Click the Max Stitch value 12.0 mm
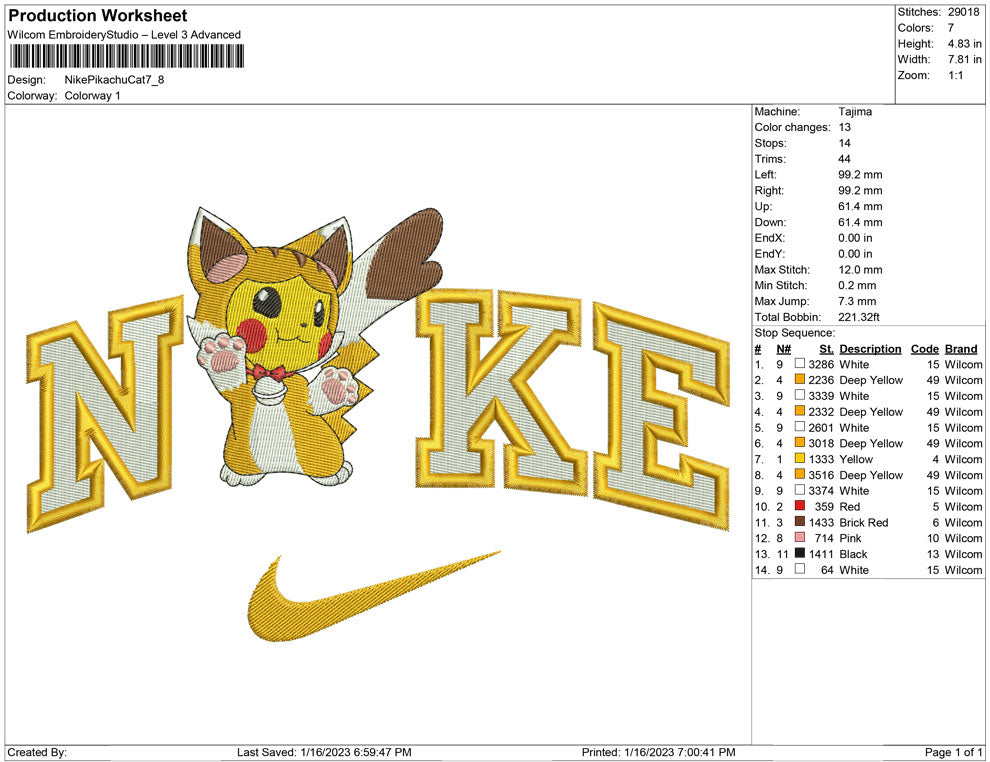This screenshot has height=762, width=990. pos(861,270)
